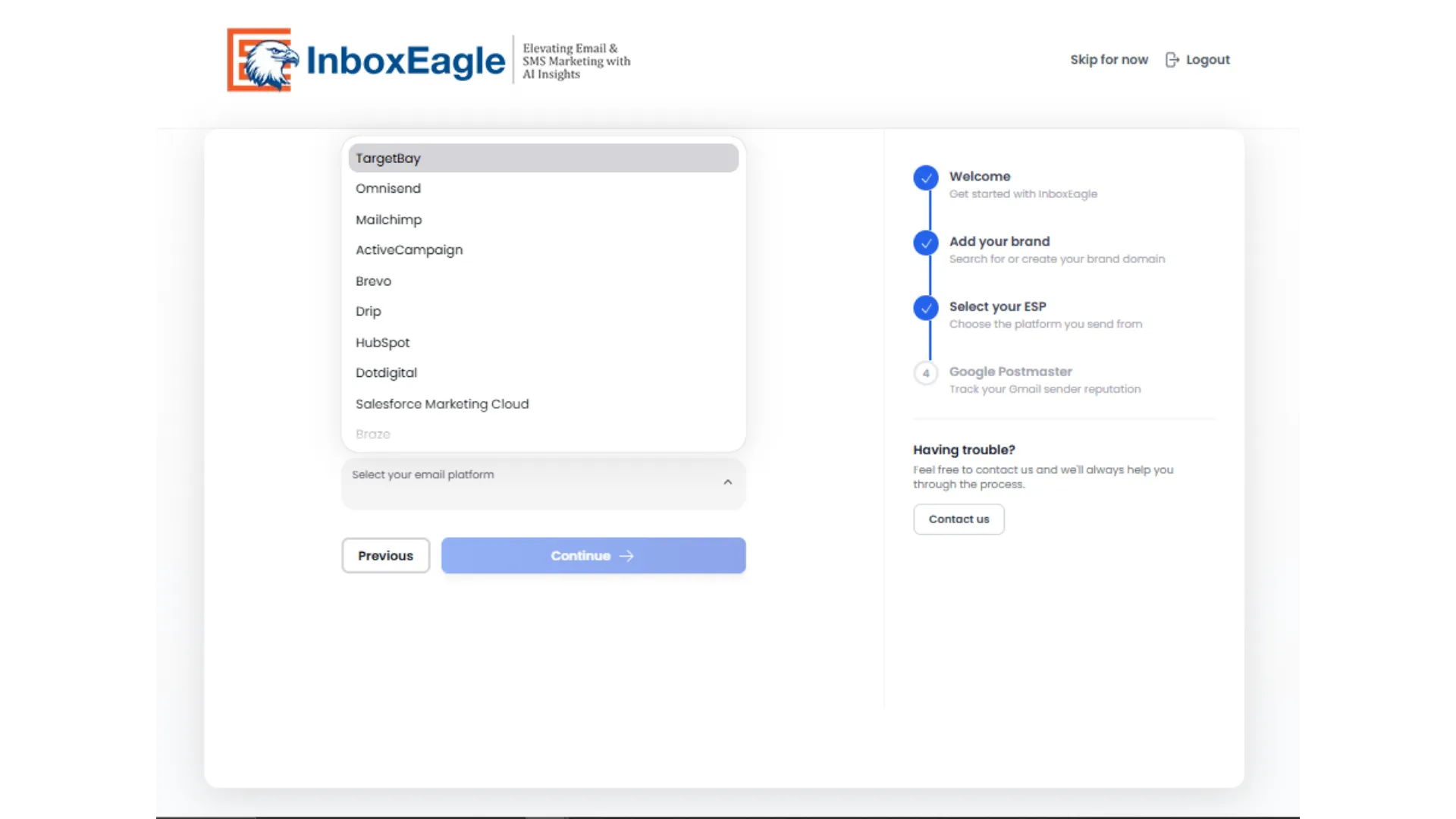Screen dimensions: 1456x819
Task: Choose Omnisend from the platform list
Action: click(543, 188)
